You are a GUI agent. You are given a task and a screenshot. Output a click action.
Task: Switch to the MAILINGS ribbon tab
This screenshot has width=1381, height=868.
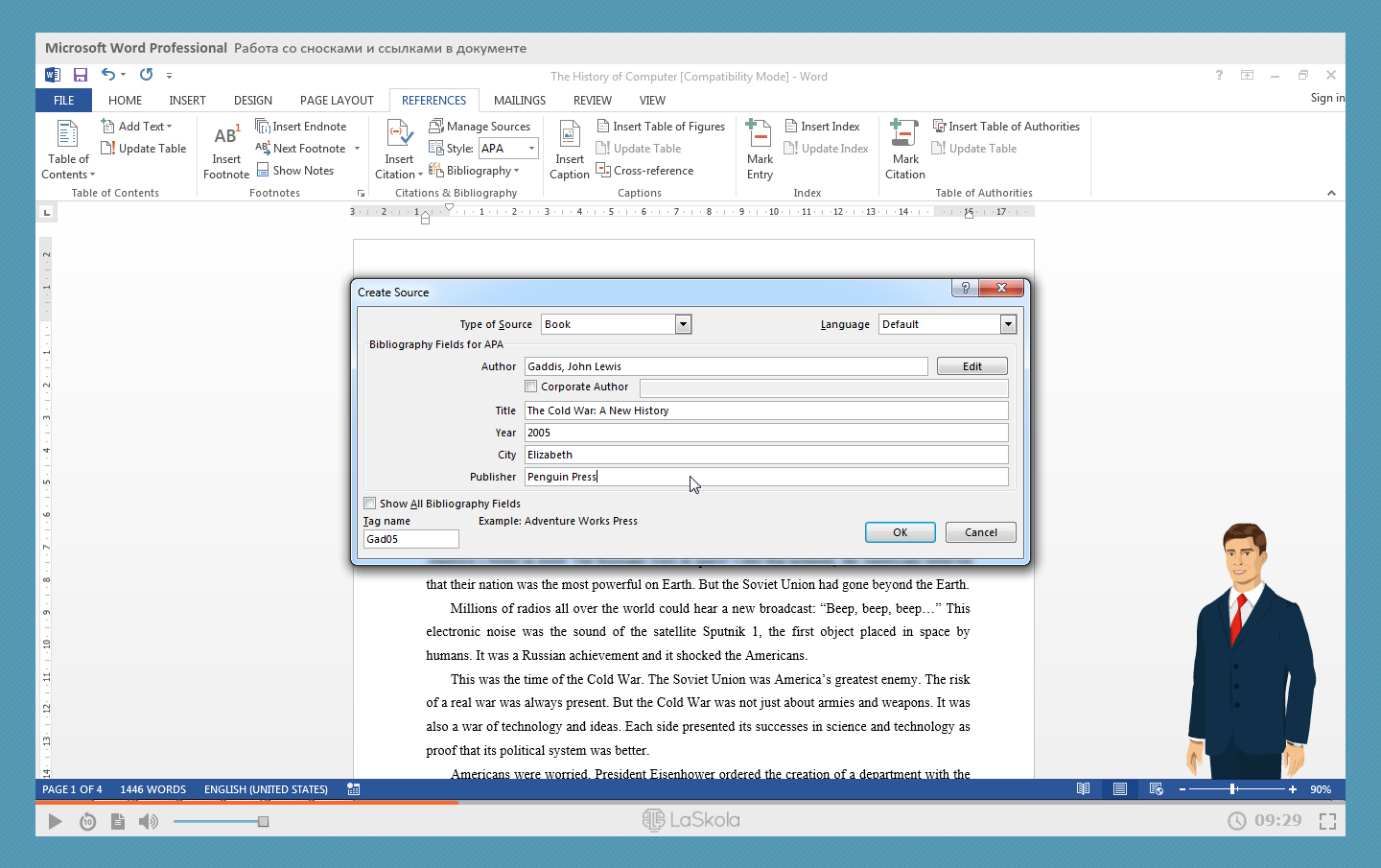point(519,101)
